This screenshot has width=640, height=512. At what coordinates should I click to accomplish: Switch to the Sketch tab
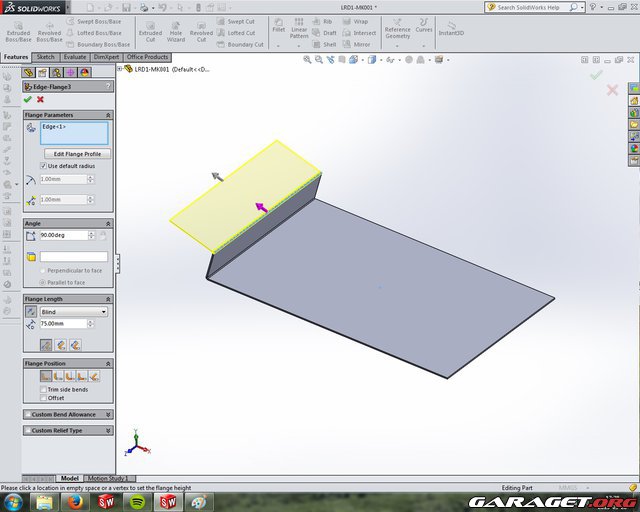click(x=46, y=57)
